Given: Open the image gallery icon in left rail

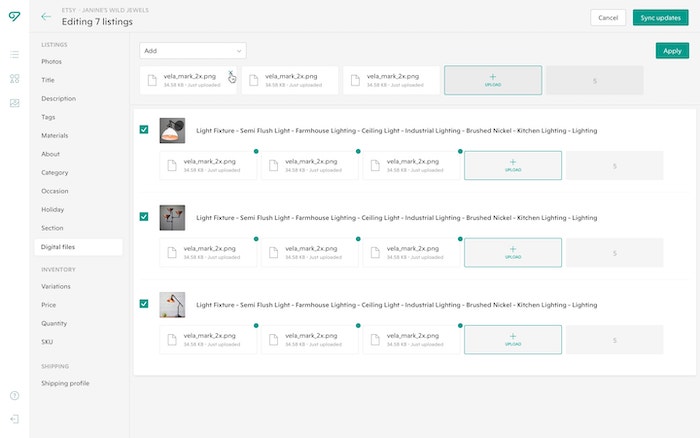Looking at the screenshot, I should [x=14, y=103].
